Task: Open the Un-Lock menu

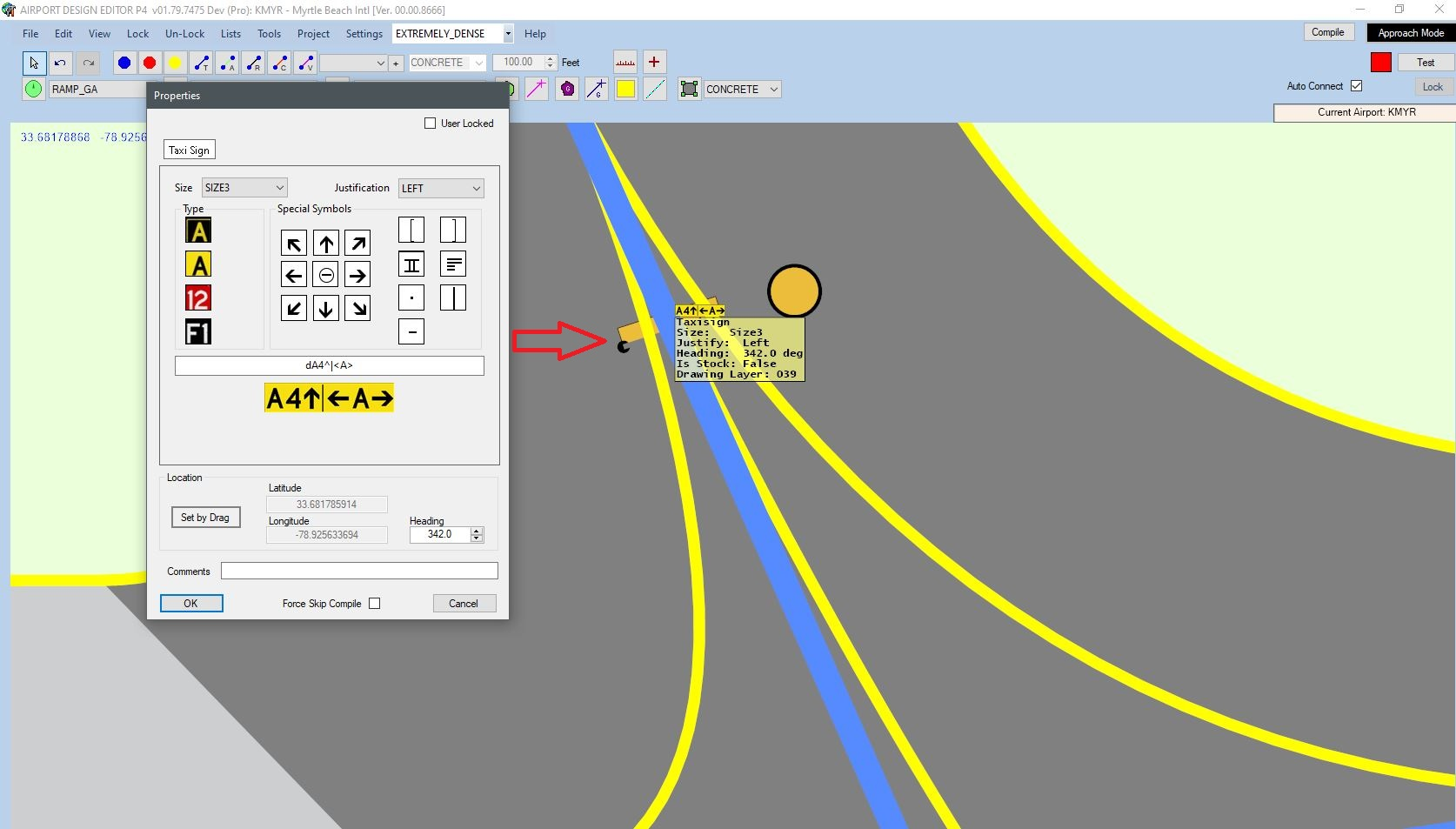Action: tap(184, 34)
